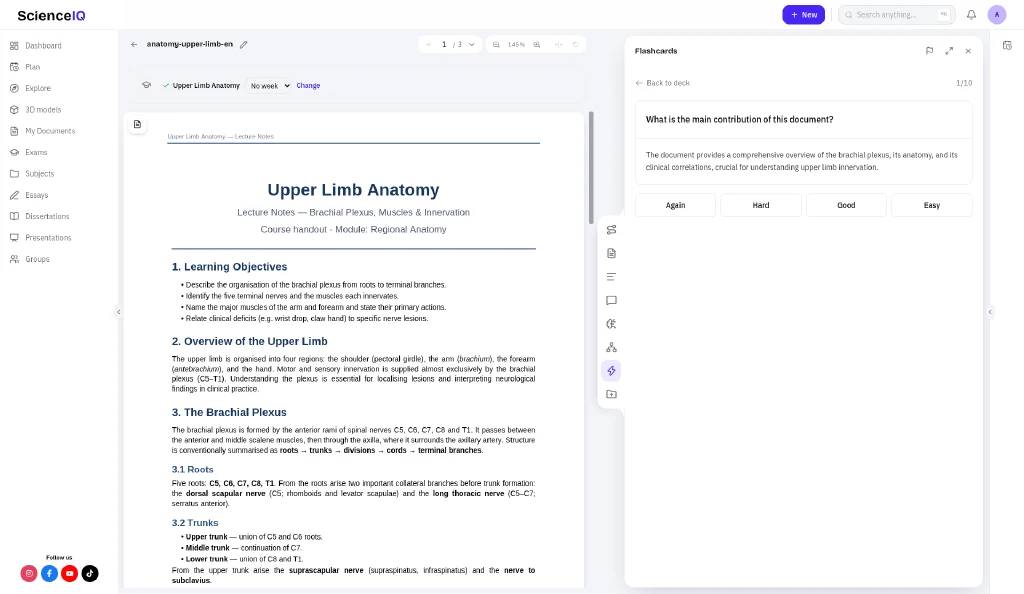Go to next page with down chevron
The image size is (1024, 594).
pyautogui.click(x=472, y=44)
